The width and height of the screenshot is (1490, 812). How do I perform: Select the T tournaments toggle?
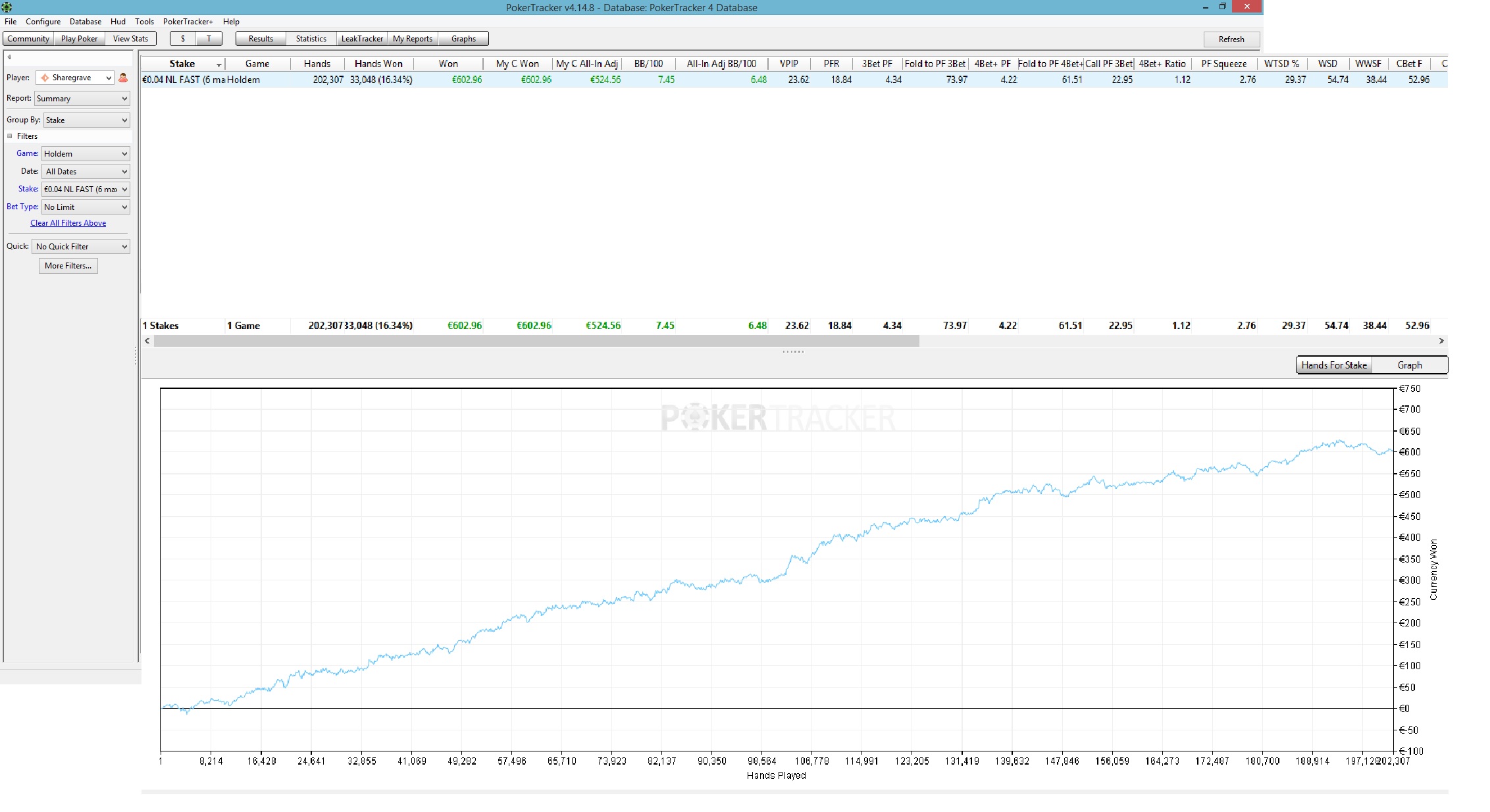[209, 39]
